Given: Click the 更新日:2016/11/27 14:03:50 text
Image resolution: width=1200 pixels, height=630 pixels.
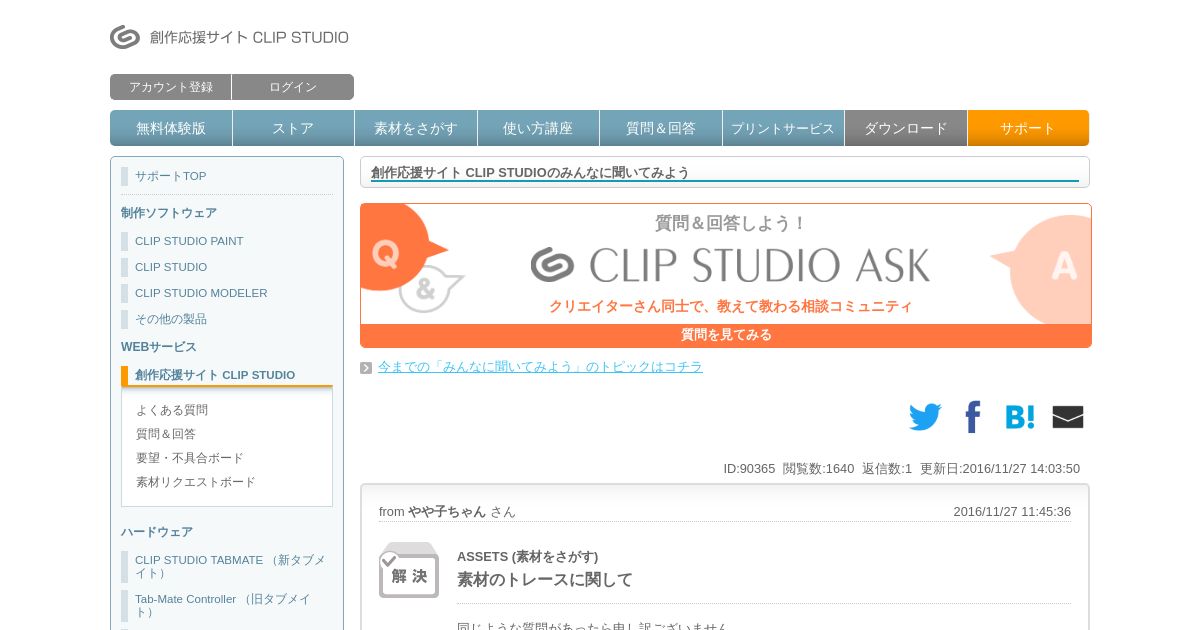Looking at the screenshot, I should click(1000, 468).
